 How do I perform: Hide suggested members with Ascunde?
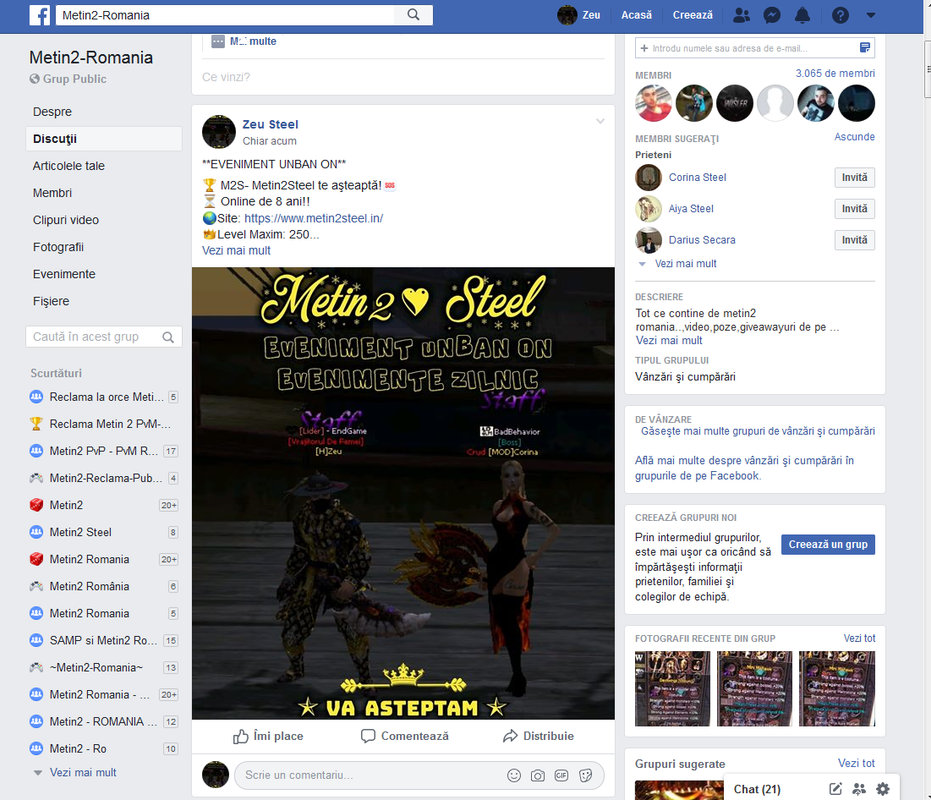(854, 137)
